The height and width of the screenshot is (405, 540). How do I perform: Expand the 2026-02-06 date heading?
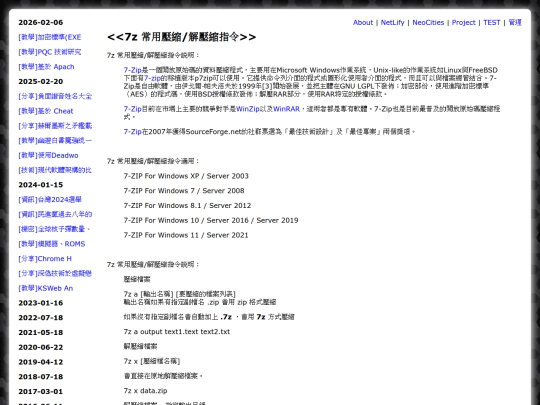(41, 22)
